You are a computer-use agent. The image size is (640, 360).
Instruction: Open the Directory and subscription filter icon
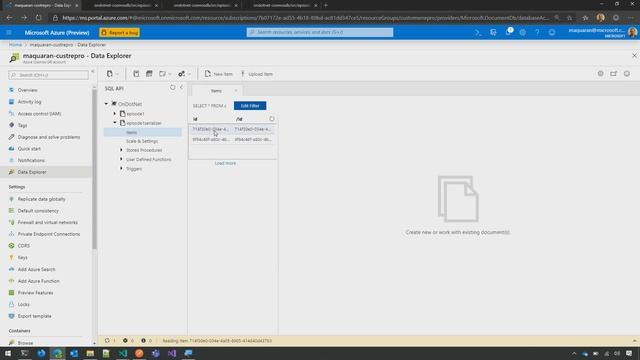[493, 32]
